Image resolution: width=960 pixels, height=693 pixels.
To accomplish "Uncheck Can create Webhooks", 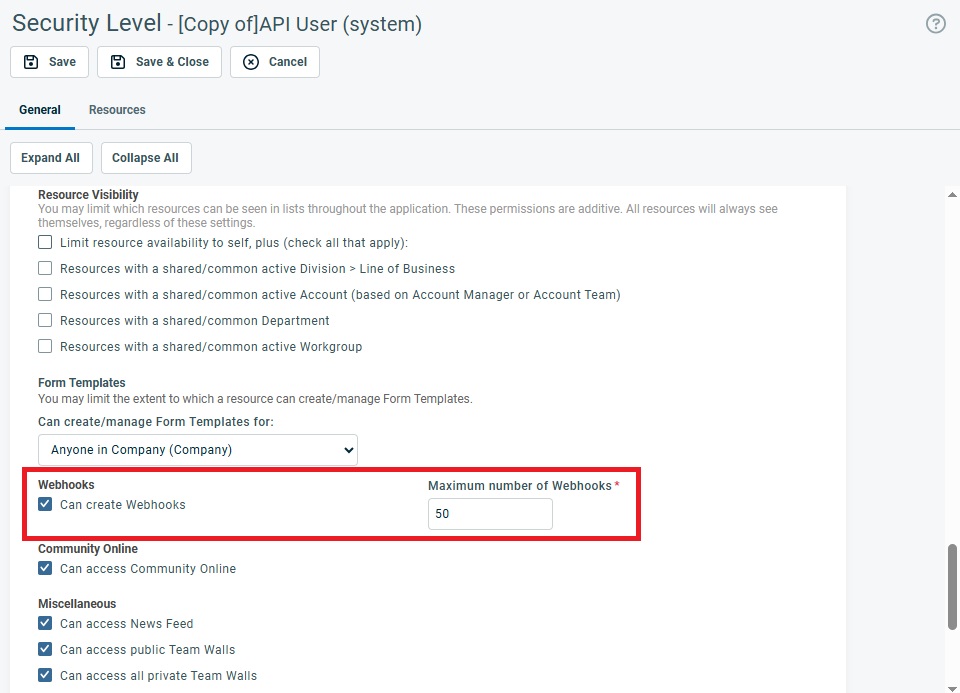I will [x=45, y=505].
